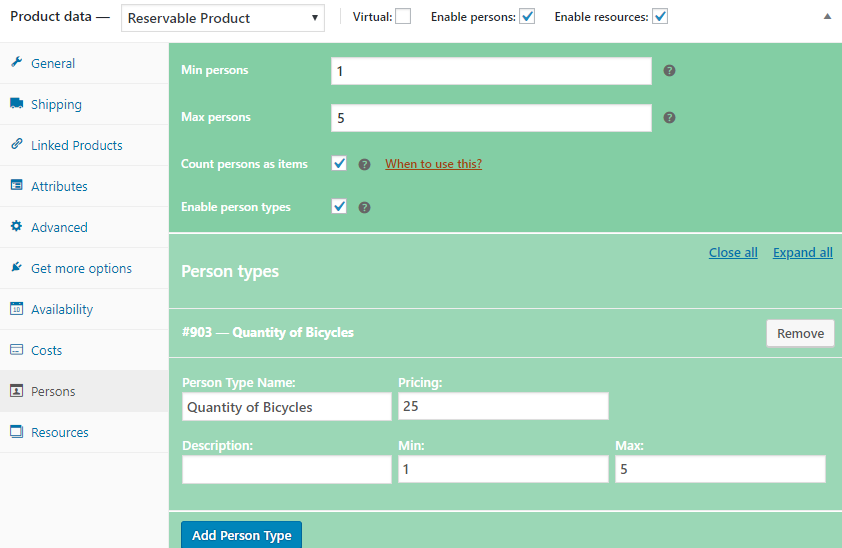Click help icon next to Count persons as items
The image size is (842, 548).
click(365, 164)
